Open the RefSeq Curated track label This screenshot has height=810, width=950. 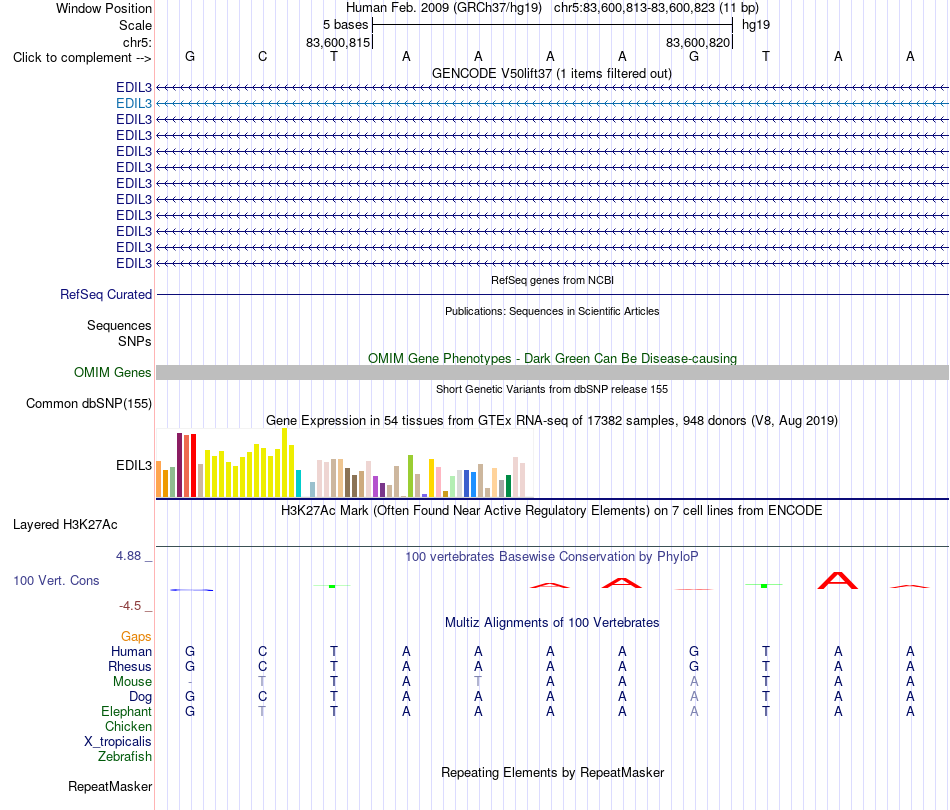106,294
